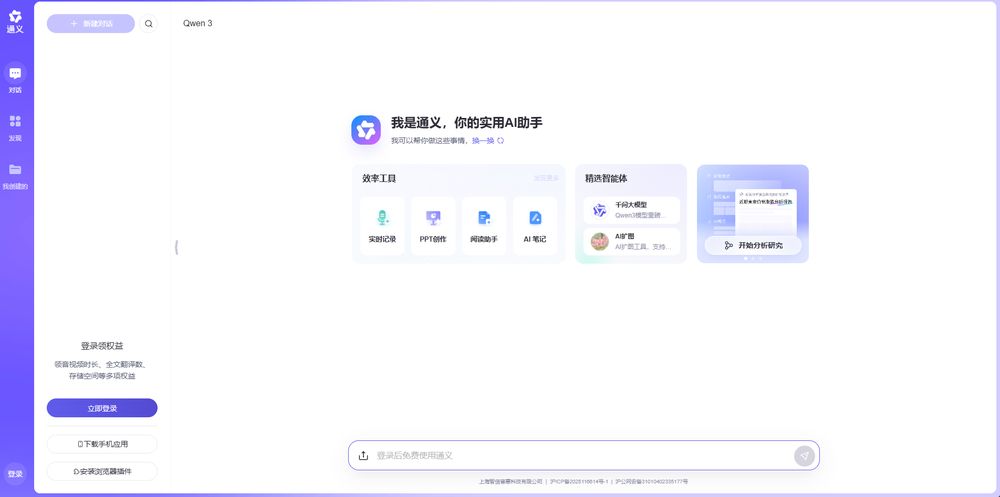This screenshot has width=1000, height=497.
Task: Select the AI扩图 agent
Action: [x=631, y=241]
